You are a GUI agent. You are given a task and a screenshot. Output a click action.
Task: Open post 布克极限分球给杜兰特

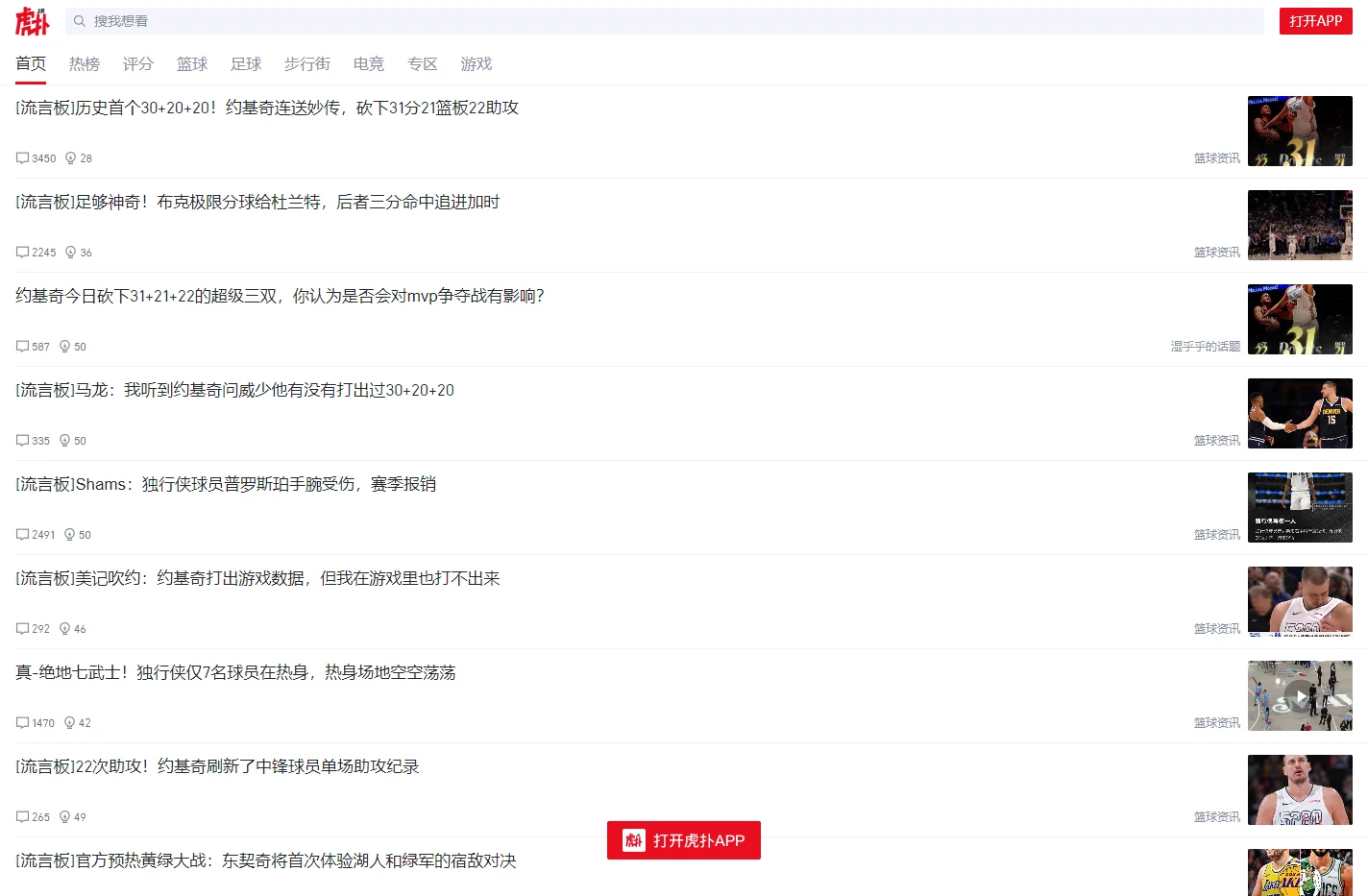click(257, 202)
